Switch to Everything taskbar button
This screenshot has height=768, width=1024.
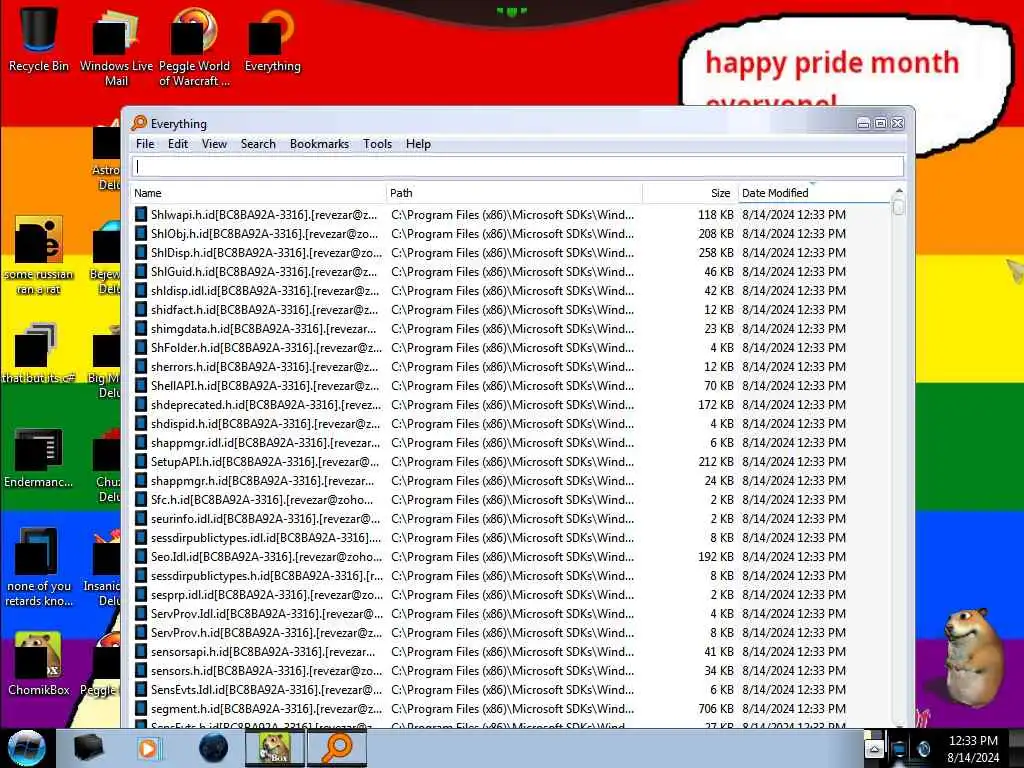pos(336,748)
